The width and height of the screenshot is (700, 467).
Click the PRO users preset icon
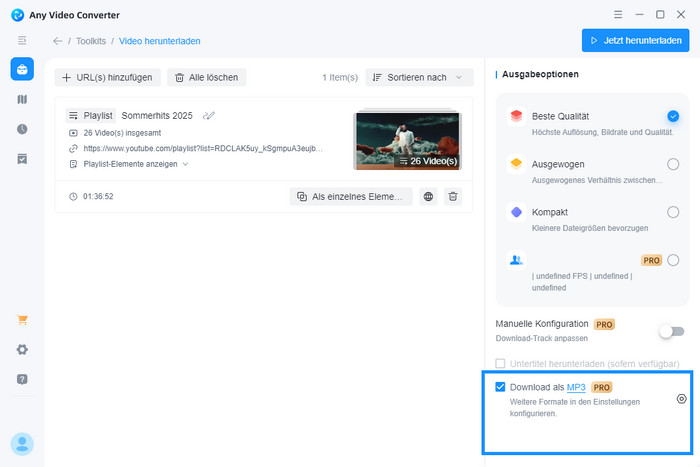[516, 260]
